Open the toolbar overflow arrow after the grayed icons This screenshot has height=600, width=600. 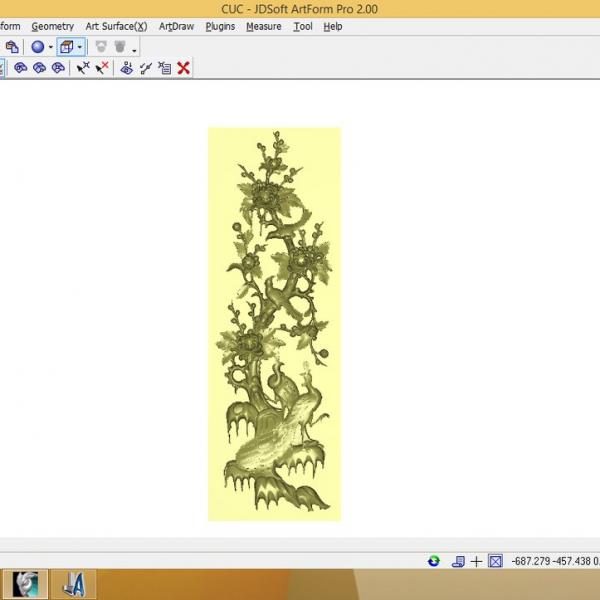pos(134,49)
